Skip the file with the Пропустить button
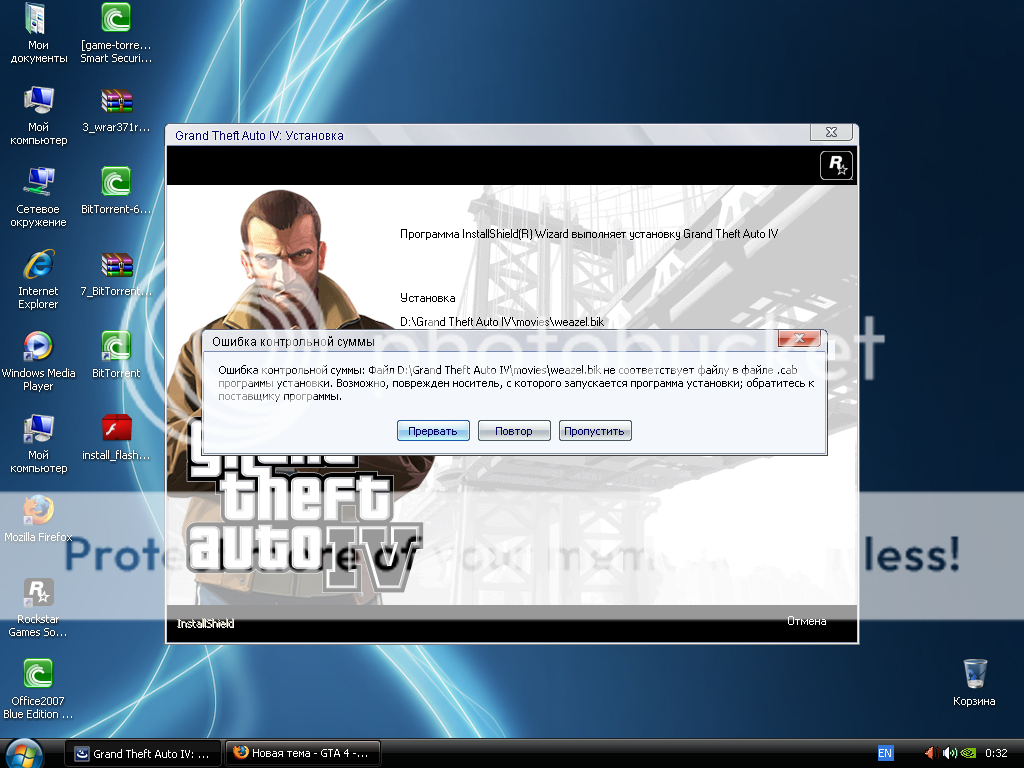 tap(595, 431)
